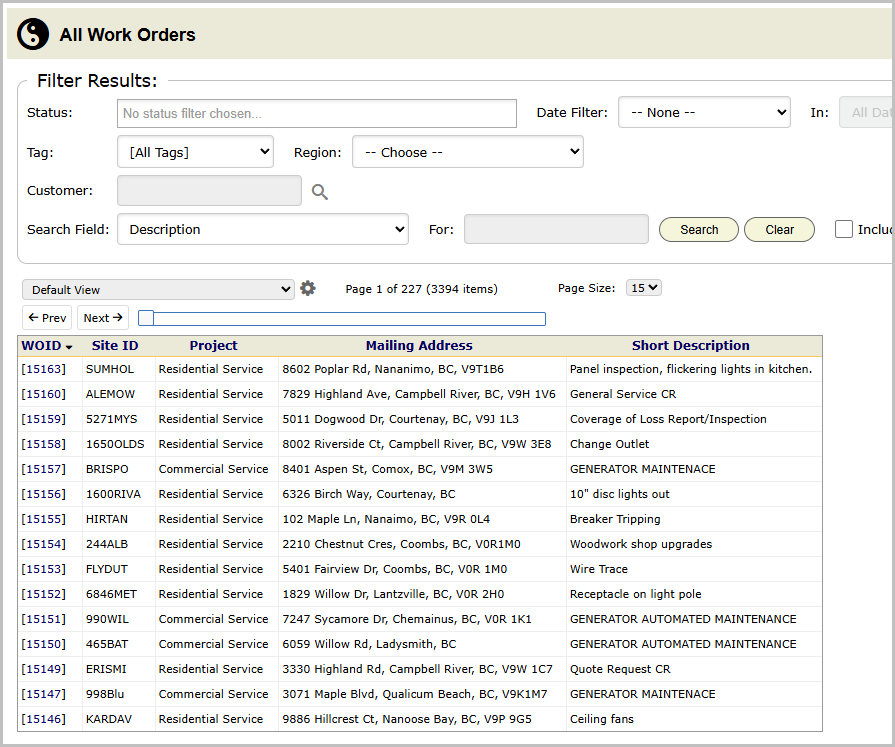The height and width of the screenshot is (747, 895).
Task: Open the Default View dropdown
Action: click(158, 289)
